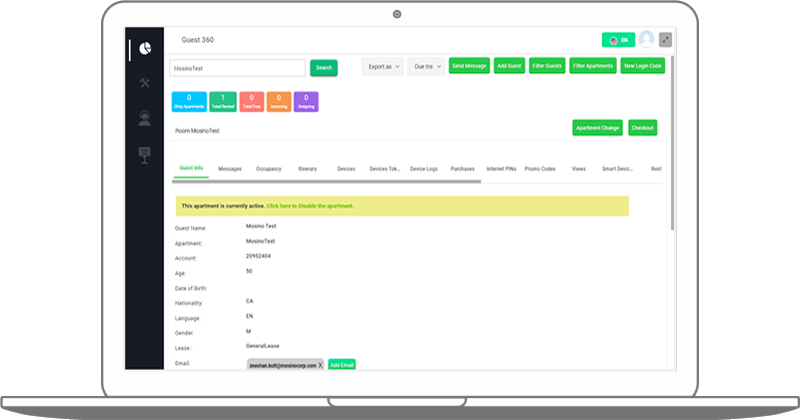The image size is (800, 420).
Task: Click the user profile avatar icon
Action: tap(646, 39)
